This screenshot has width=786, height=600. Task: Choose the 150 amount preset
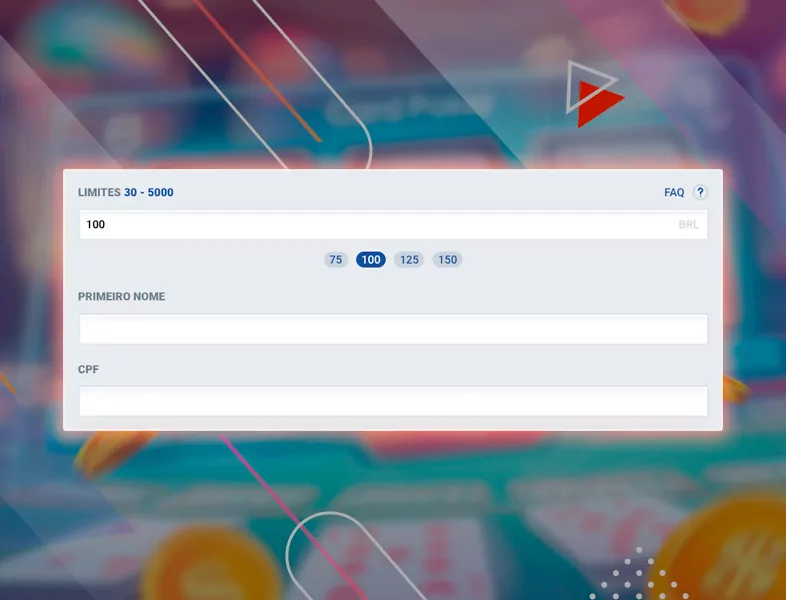click(448, 260)
